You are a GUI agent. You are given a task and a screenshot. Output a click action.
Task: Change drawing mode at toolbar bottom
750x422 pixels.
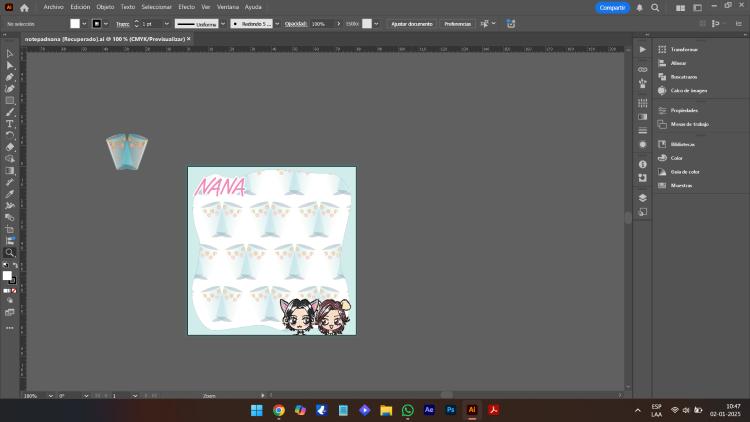pos(10,300)
